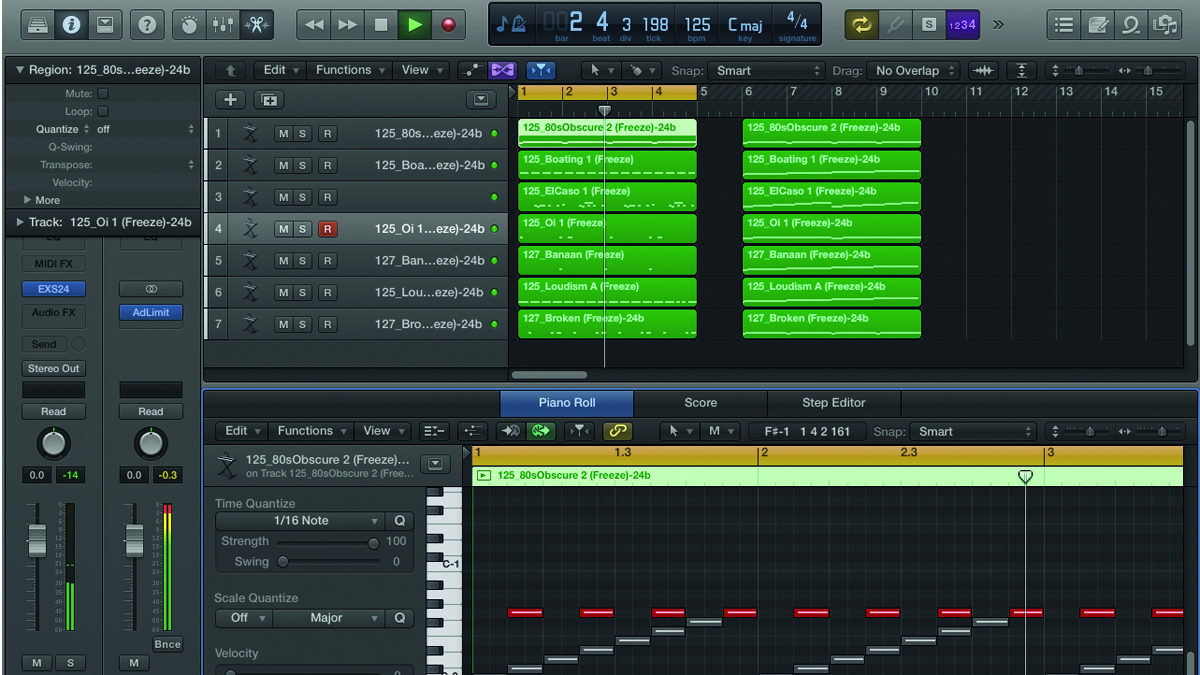Screen dimensions: 1200x675
Task: Click the green Play button
Action: point(414,25)
